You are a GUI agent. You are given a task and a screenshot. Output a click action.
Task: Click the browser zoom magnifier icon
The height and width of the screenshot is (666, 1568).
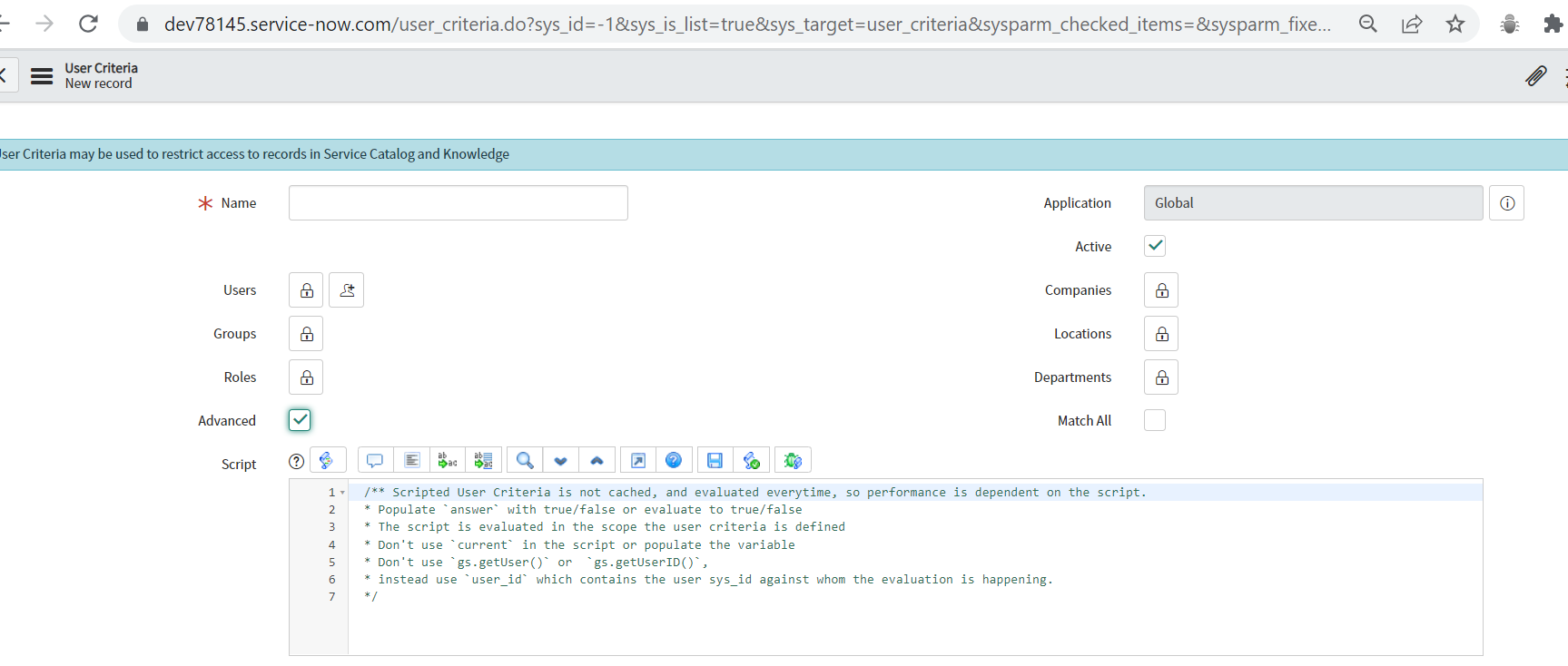[x=1368, y=24]
